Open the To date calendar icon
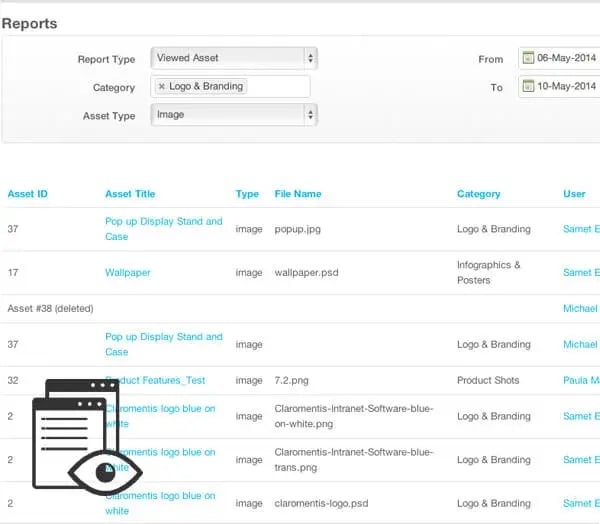 tap(528, 86)
